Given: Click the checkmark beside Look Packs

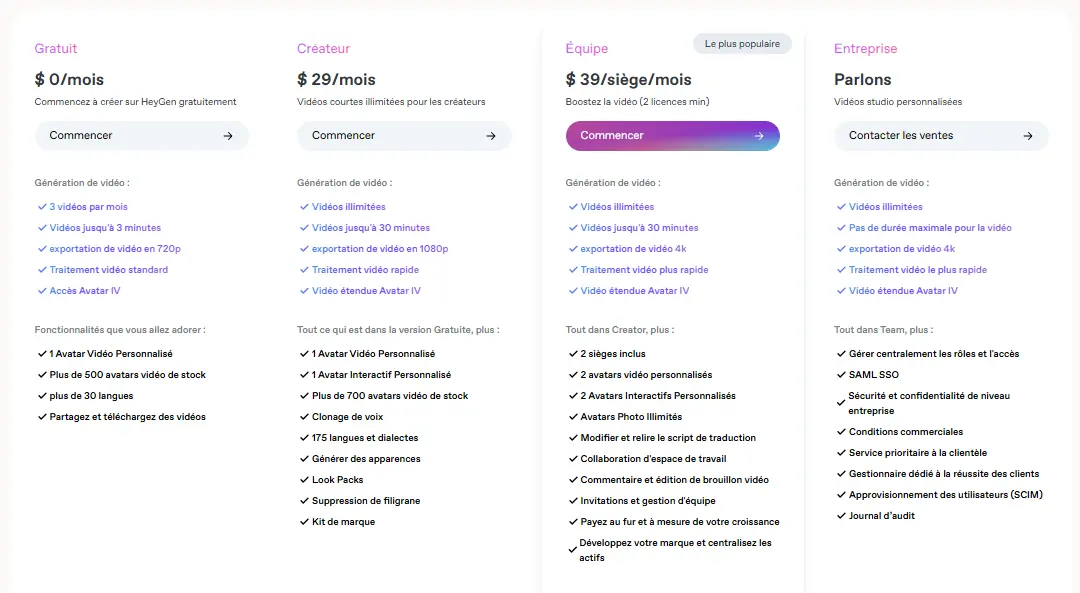Looking at the screenshot, I should pos(304,480).
